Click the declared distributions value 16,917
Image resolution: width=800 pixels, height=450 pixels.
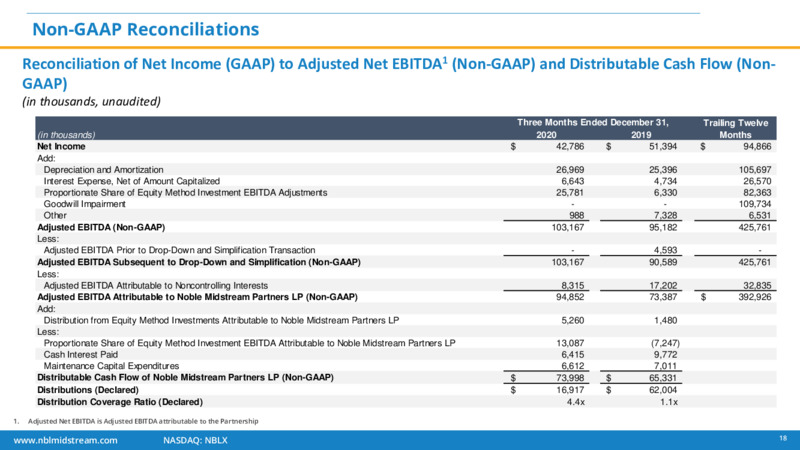tap(570, 390)
